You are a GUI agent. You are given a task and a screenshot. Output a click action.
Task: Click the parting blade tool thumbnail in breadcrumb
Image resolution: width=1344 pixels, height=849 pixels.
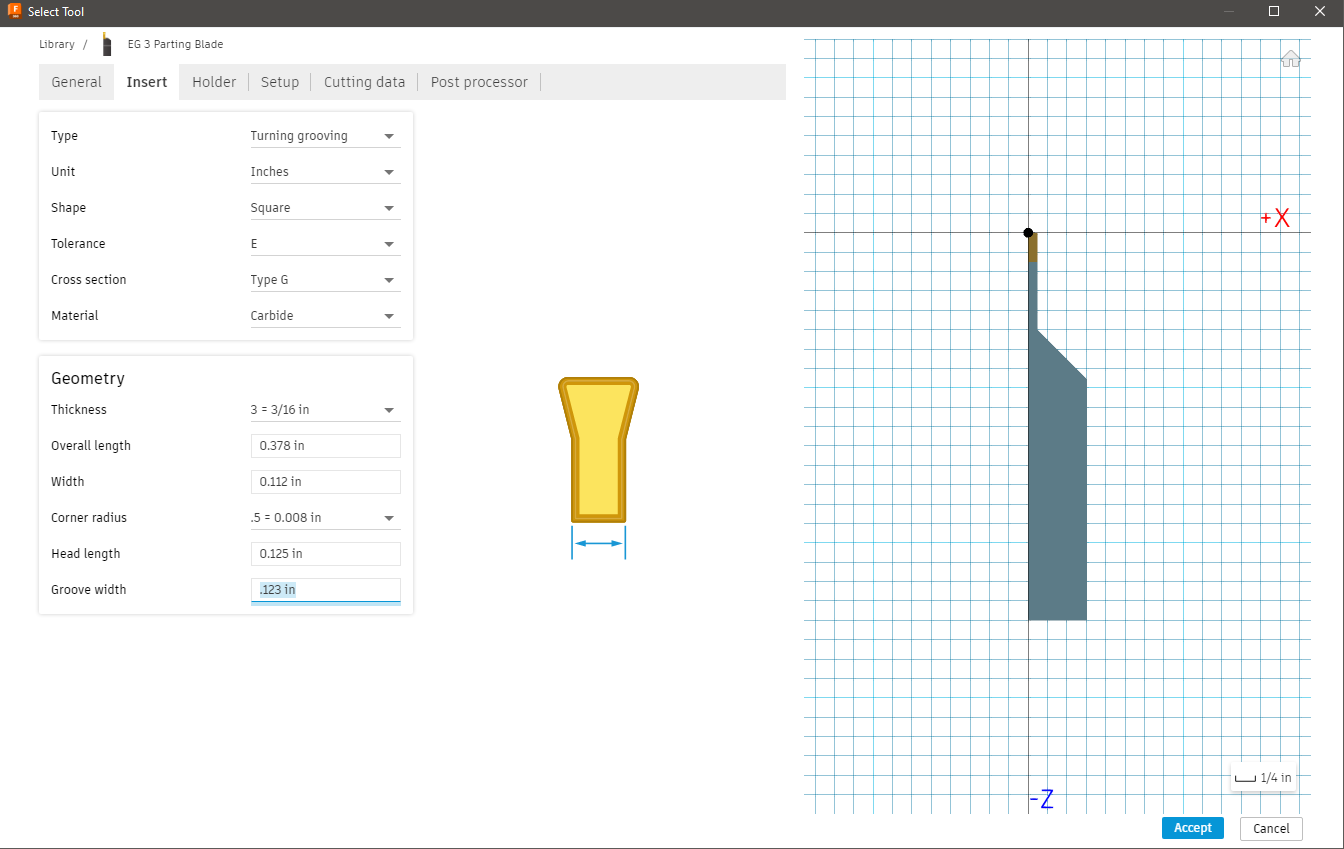click(106, 44)
